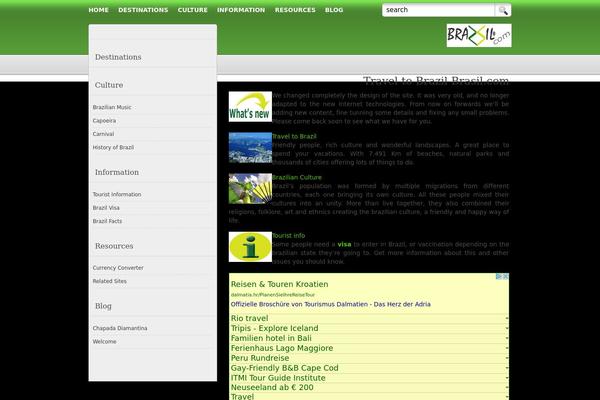Open the Capoeira sidebar link
The image size is (600, 400).
click(x=104, y=121)
